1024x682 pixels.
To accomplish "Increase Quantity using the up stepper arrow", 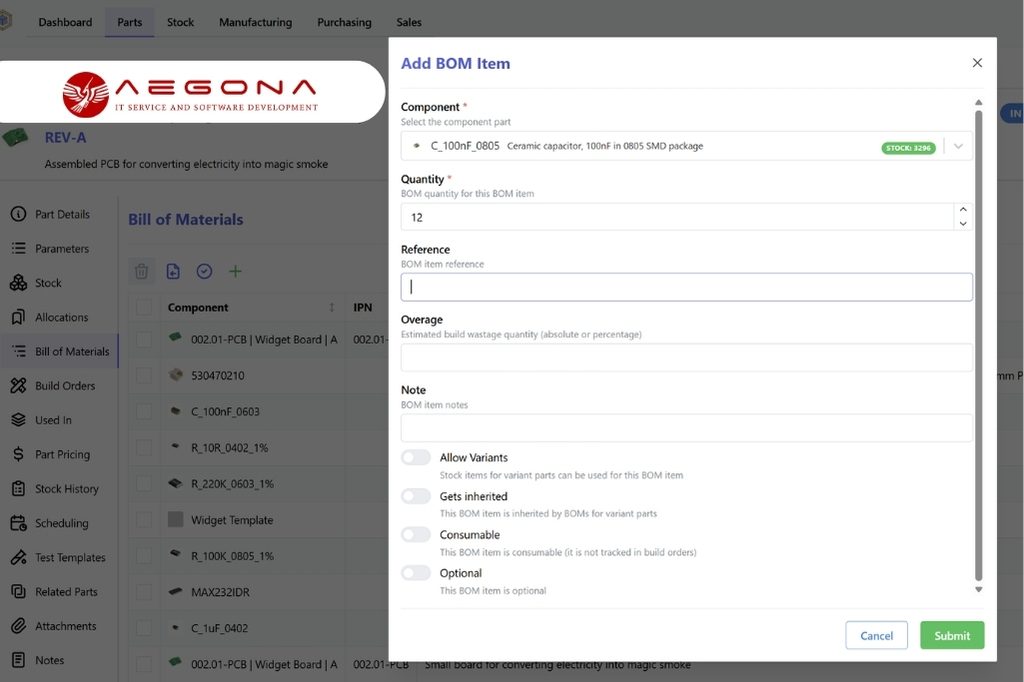I will point(963,210).
